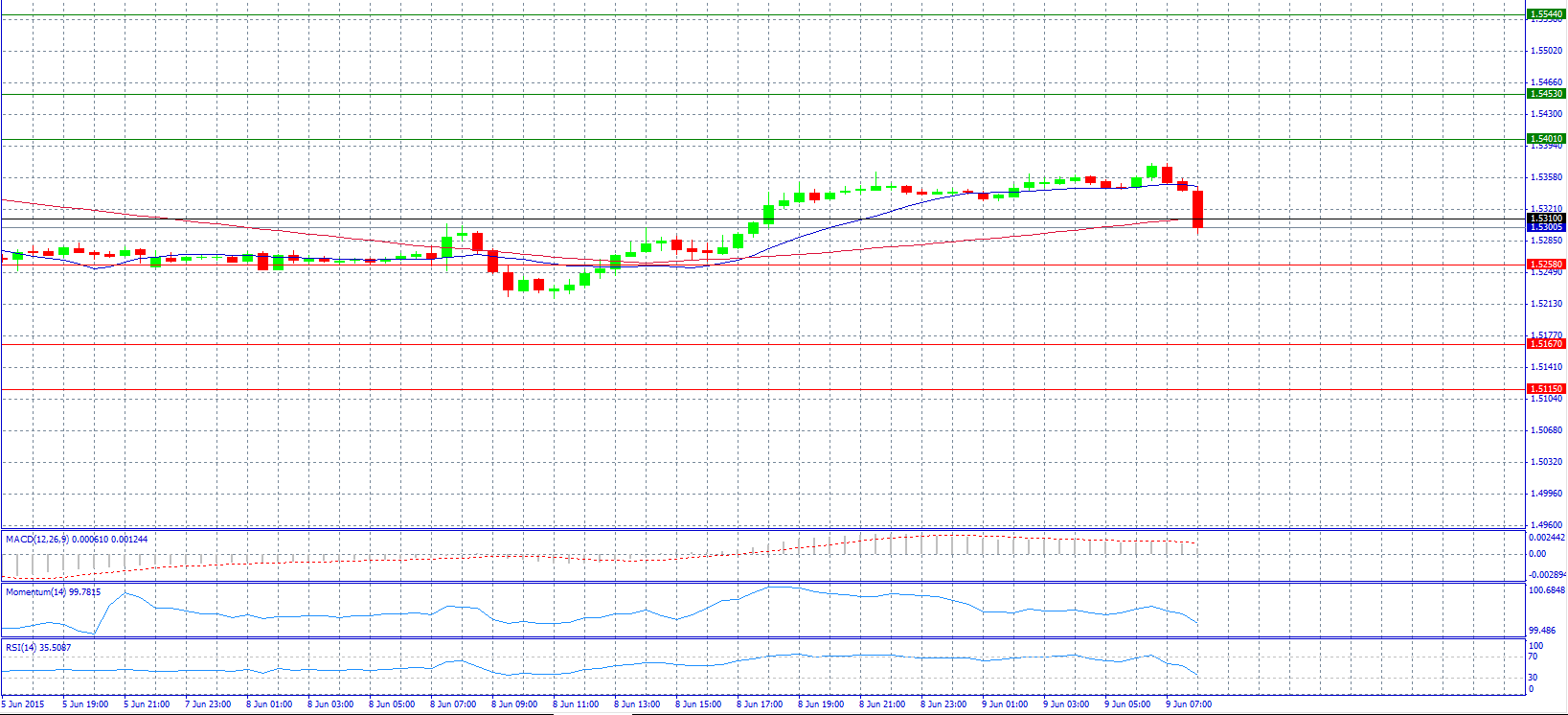Click the 9 Jun 03:00 time label
Image resolution: width=1568 pixels, height=715 pixels.
pyautogui.click(x=1066, y=704)
